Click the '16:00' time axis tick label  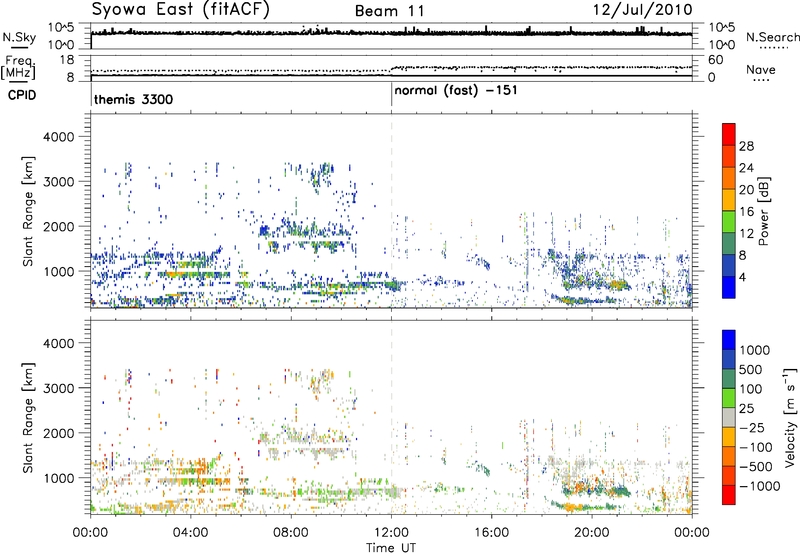click(491, 533)
